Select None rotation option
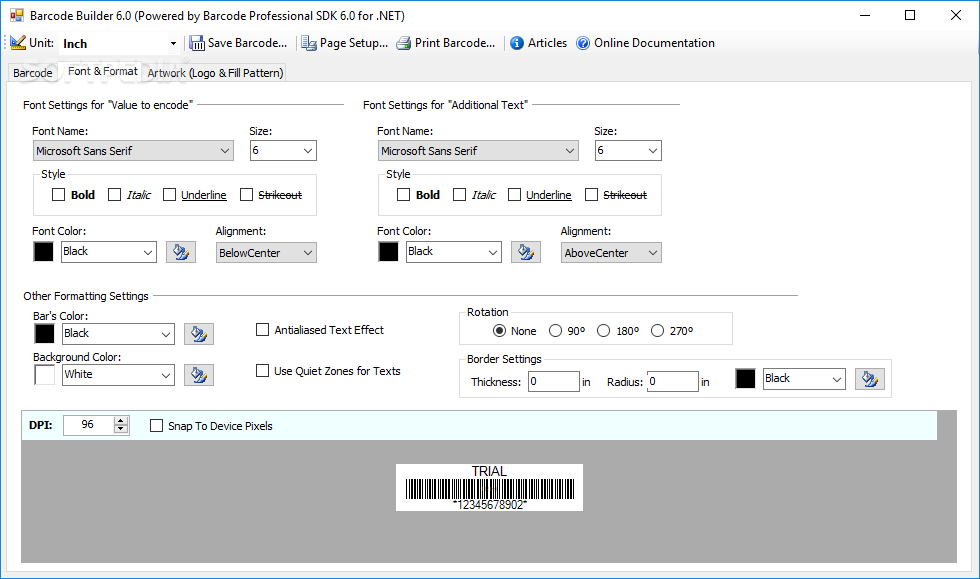Image resolution: width=980 pixels, height=579 pixels. (499, 331)
